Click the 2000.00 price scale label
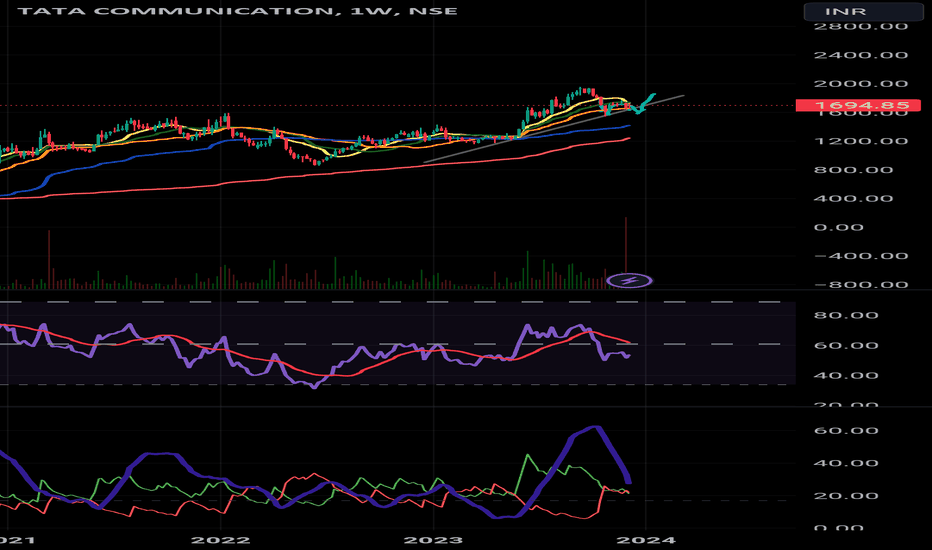 tap(861, 84)
